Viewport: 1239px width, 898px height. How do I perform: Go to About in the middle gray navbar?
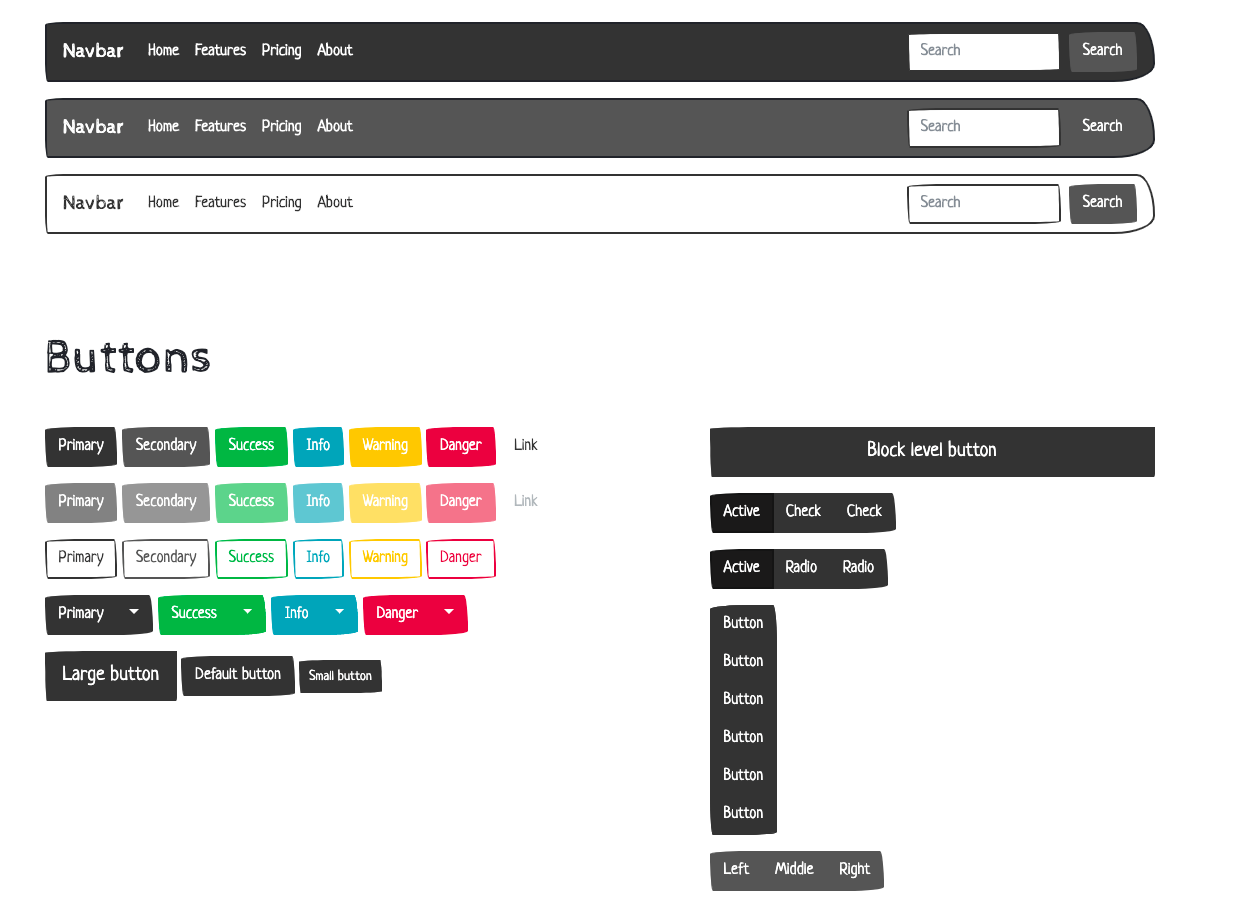335,127
